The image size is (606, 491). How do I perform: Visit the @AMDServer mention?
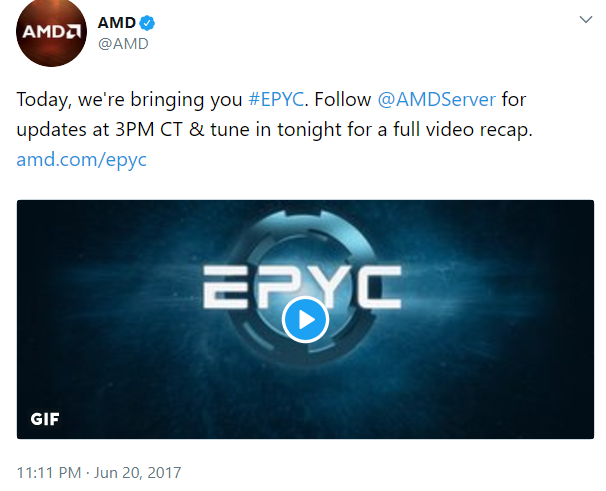click(x=437, y=99)
